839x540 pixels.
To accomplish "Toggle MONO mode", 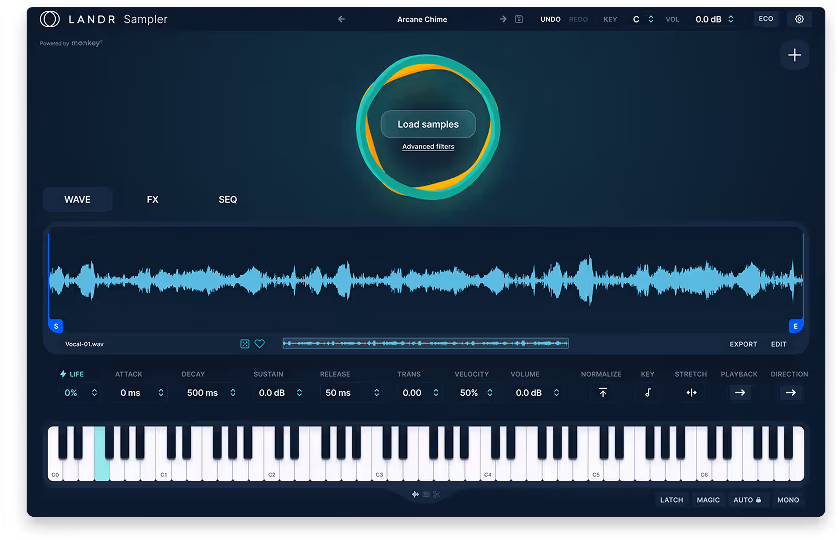I will coord(788,500).
